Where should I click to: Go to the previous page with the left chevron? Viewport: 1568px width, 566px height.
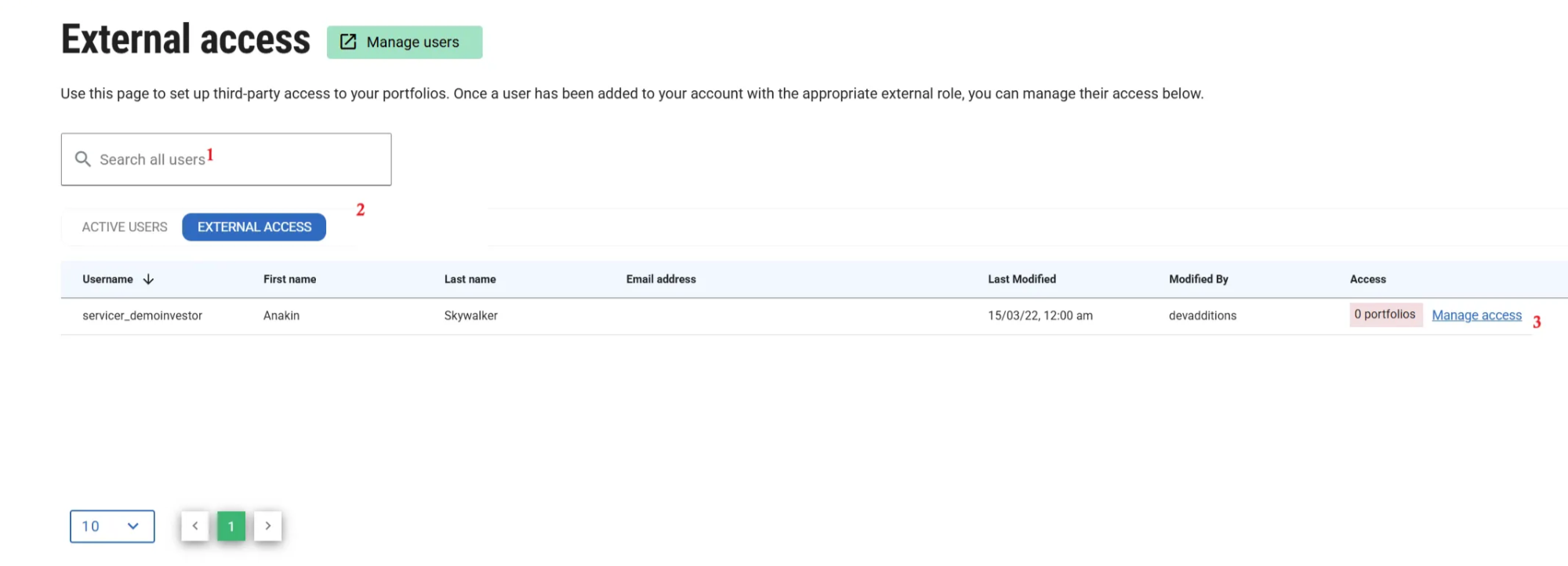coord(195,526)
